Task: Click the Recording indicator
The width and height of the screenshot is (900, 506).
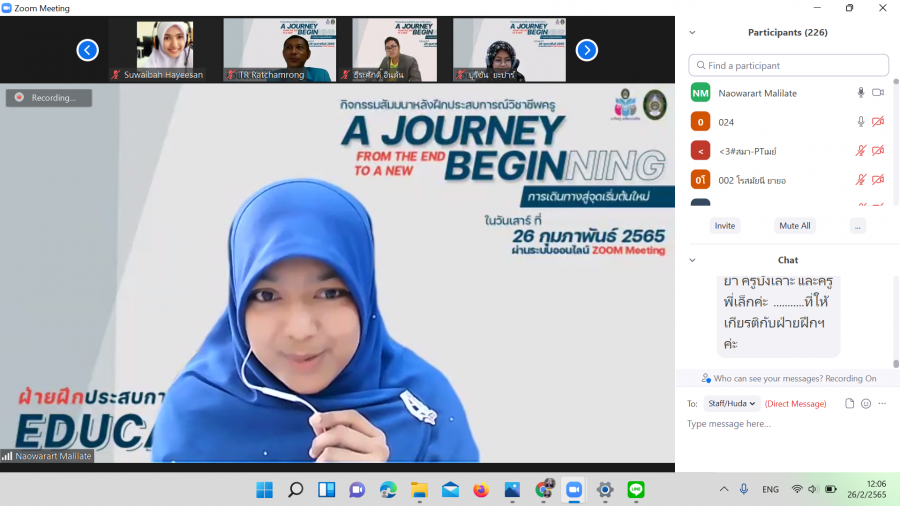Action: click(x=49, y=98)
